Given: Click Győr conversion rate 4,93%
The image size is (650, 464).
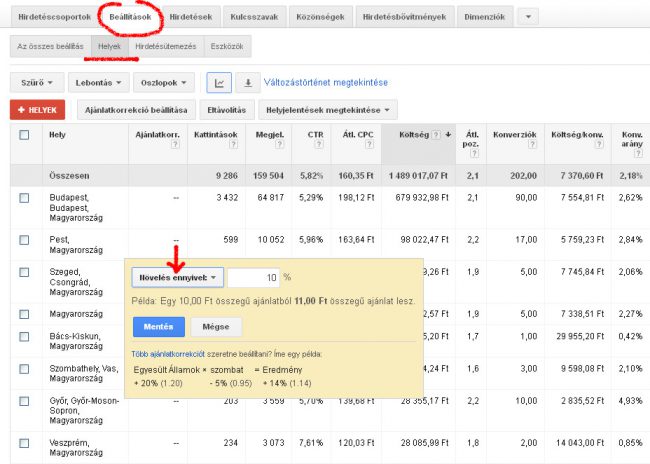Looking at the screenshot, I should (631, 401).
